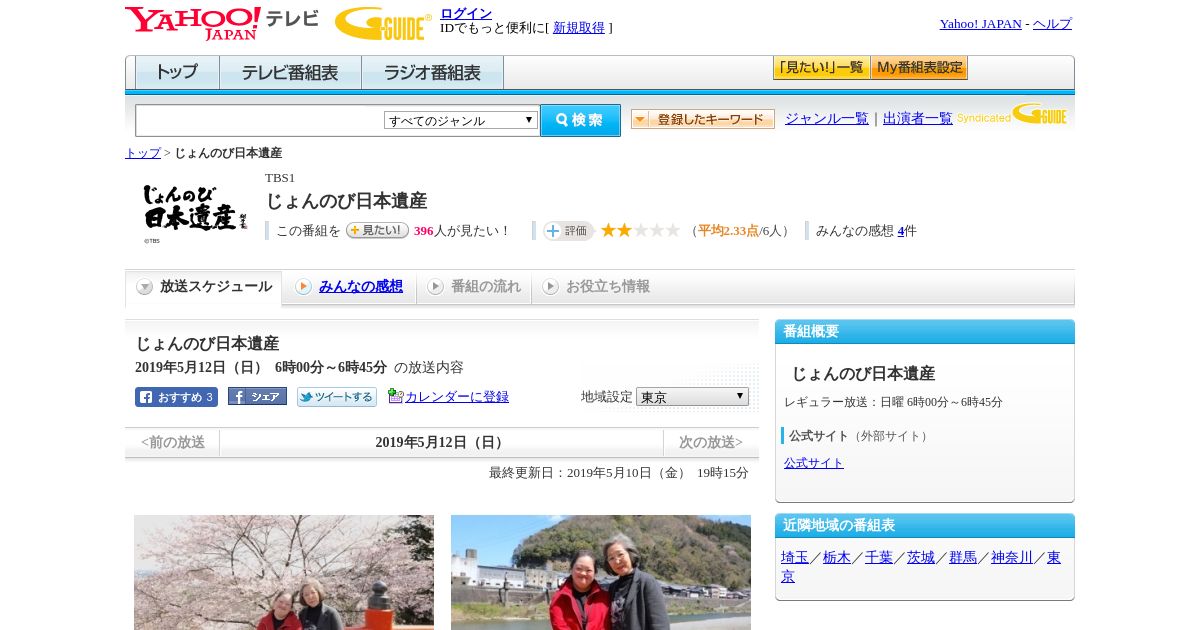Expand 登録したキーワード dropdown

(x=702, y=119)
